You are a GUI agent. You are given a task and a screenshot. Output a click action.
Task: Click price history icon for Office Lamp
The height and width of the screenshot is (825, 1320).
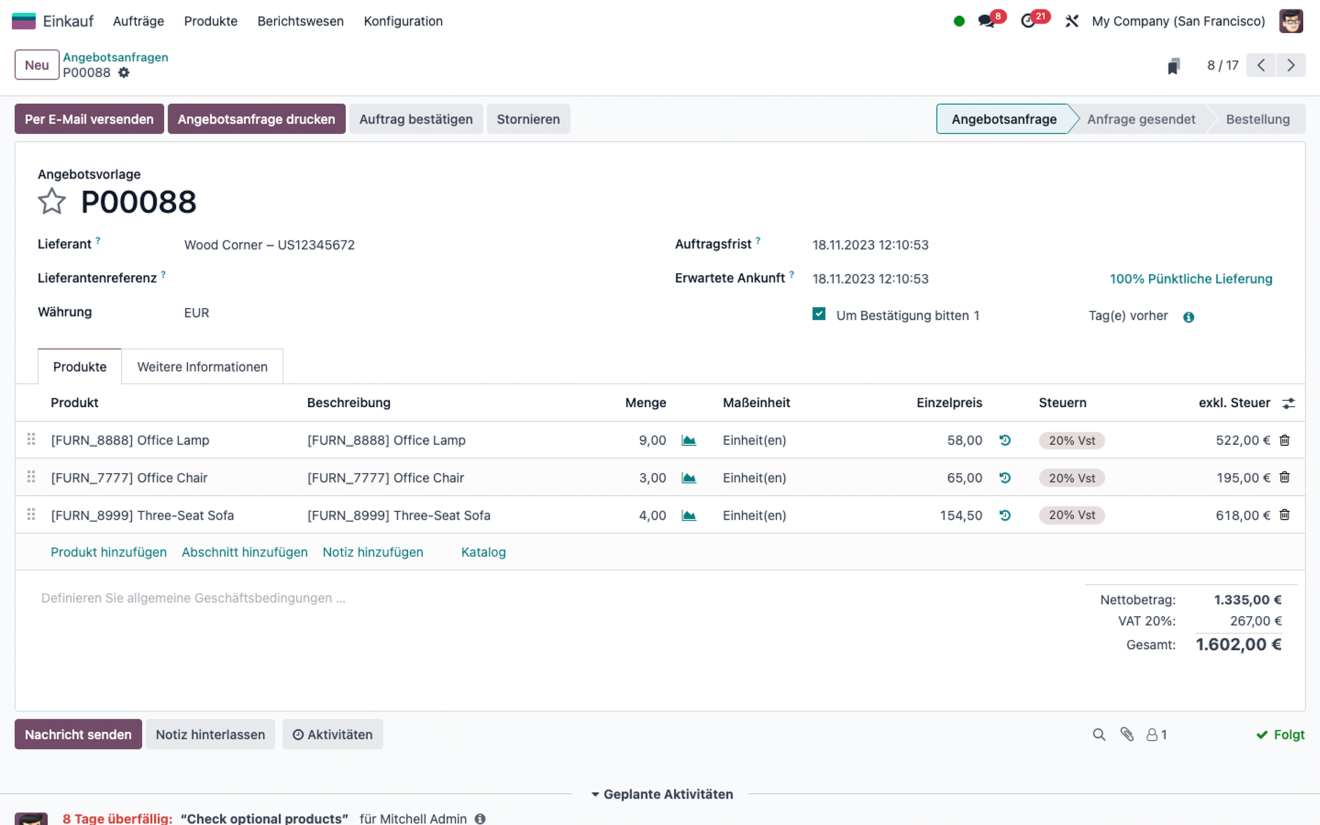coord(1005,440)
